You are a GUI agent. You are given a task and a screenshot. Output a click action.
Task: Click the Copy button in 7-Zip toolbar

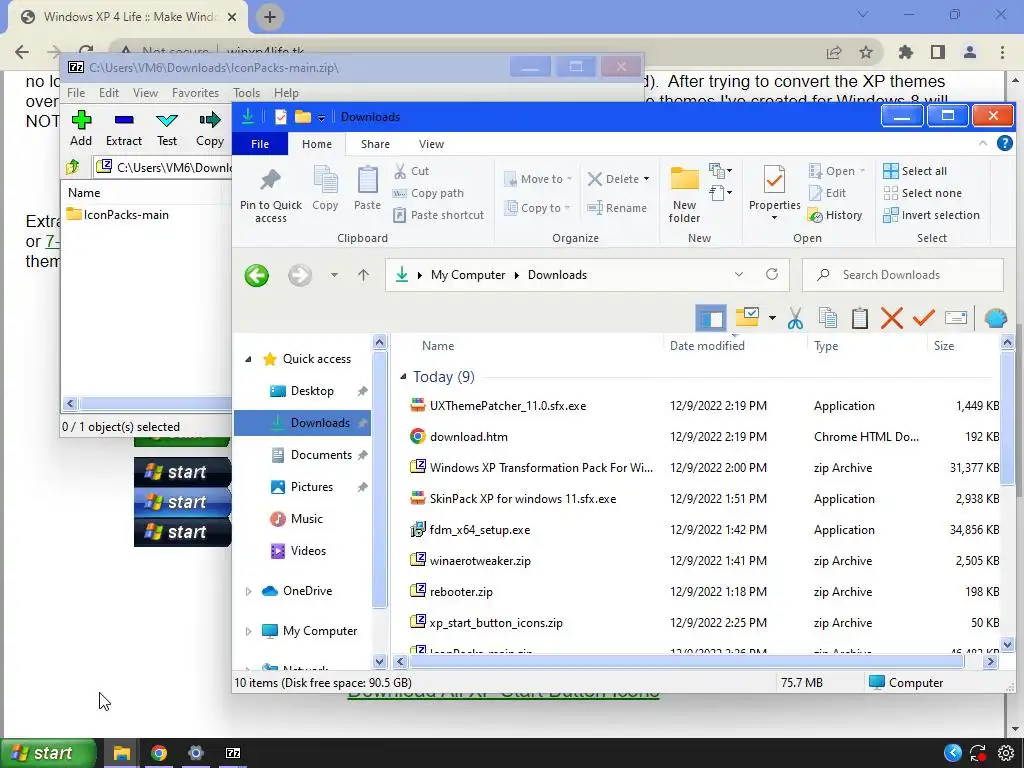pyautogui.click(x=210, y=129)
